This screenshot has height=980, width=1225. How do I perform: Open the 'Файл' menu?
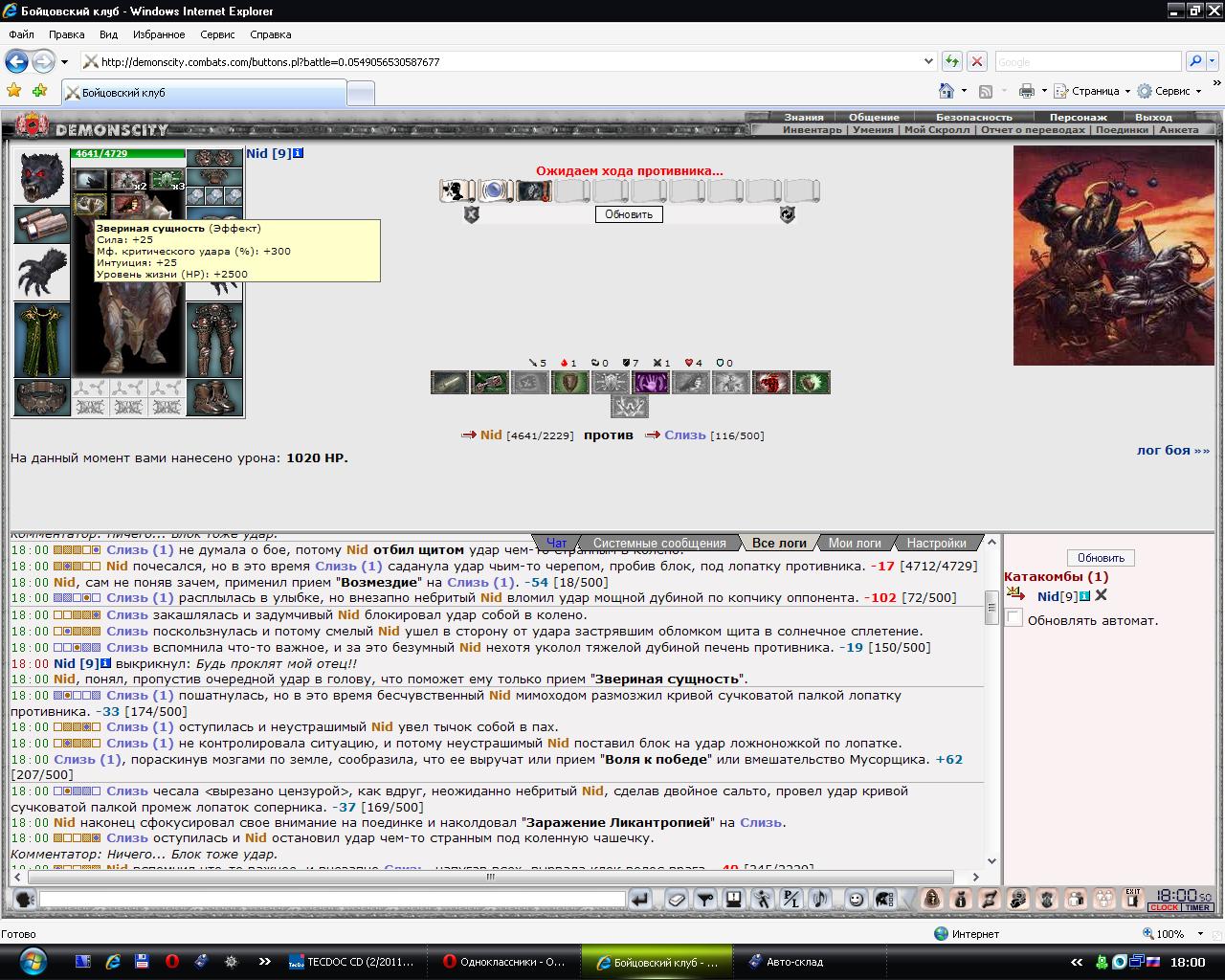coord(21,34)
